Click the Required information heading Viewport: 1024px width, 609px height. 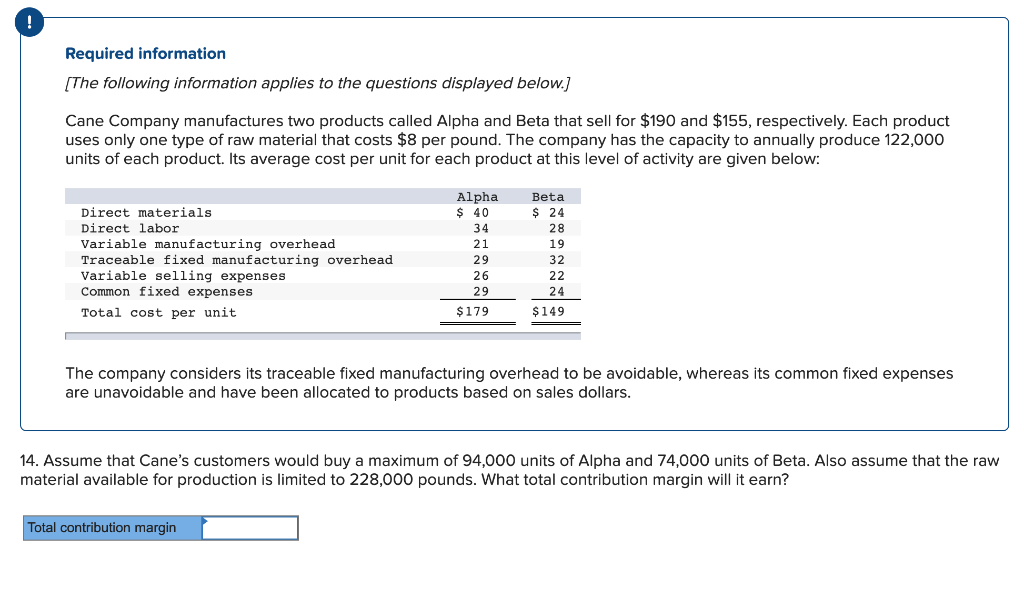click(145, 54)
